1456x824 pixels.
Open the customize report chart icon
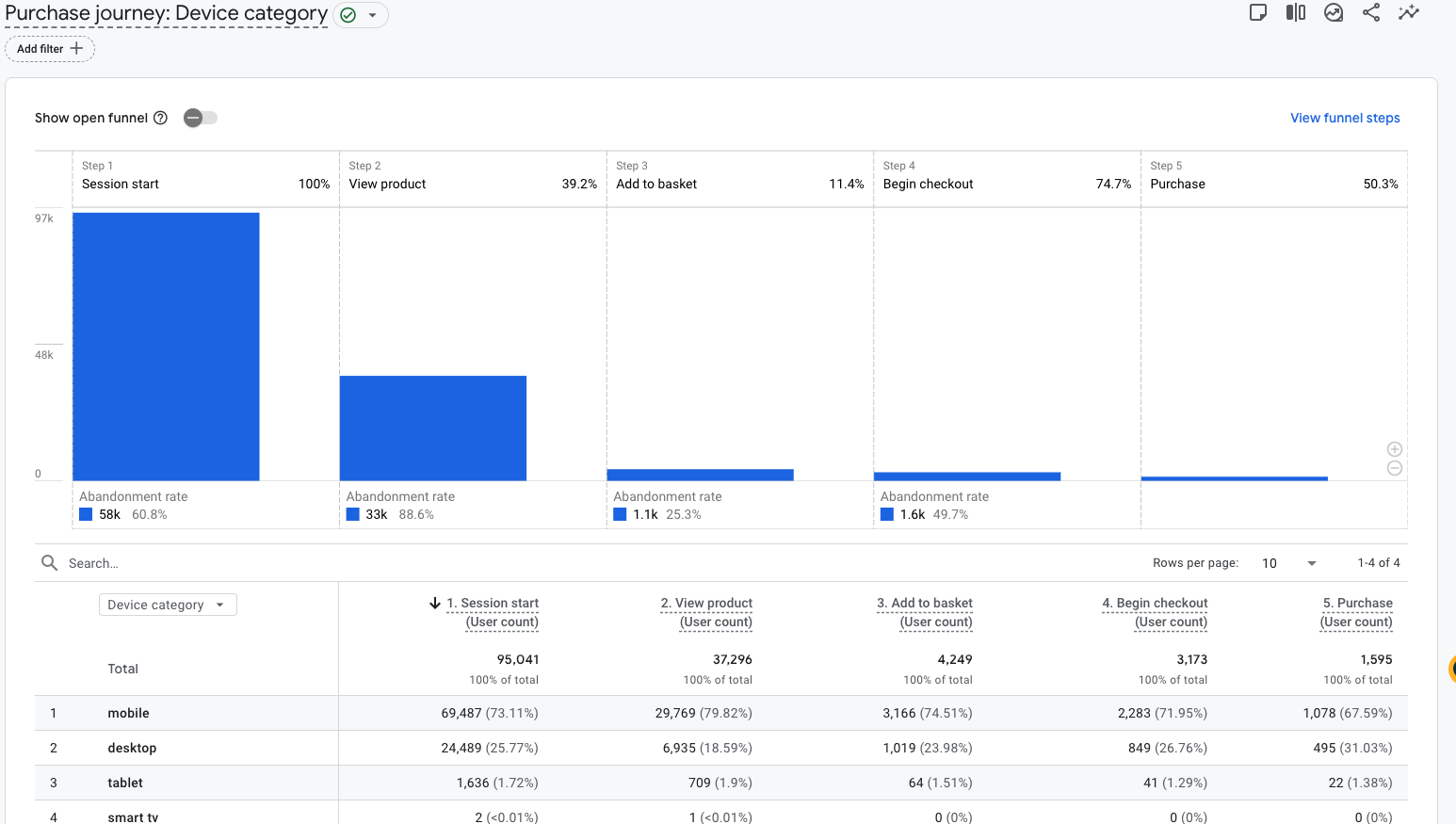coord(1334,12)
